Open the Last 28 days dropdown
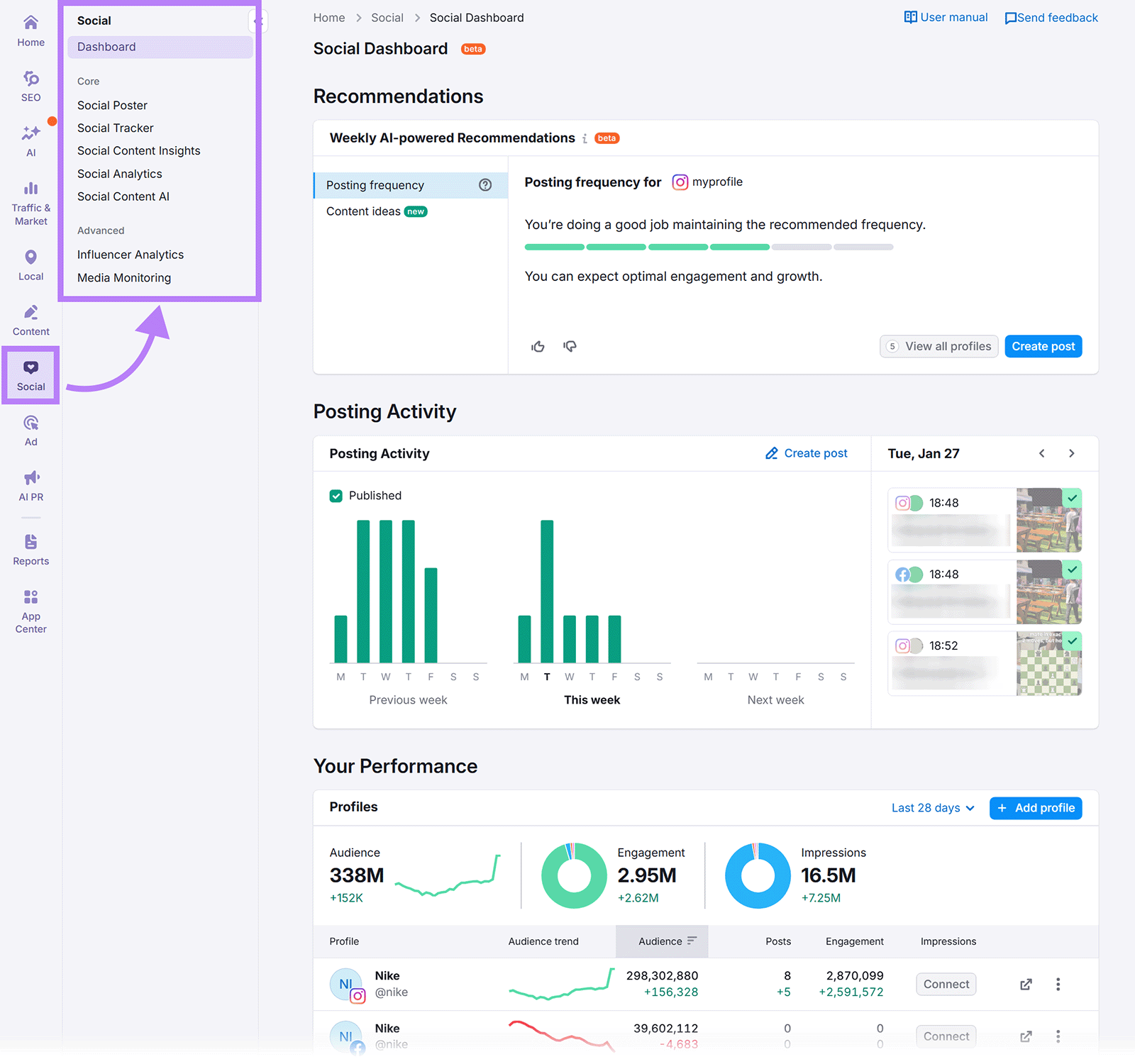Image resolution: width=1135 pixels, height=1064 pixels. 931,808
